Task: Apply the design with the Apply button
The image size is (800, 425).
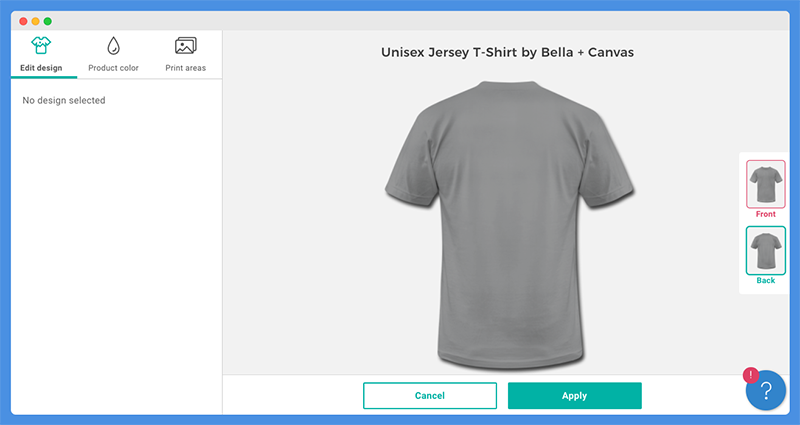Action: 574,395
